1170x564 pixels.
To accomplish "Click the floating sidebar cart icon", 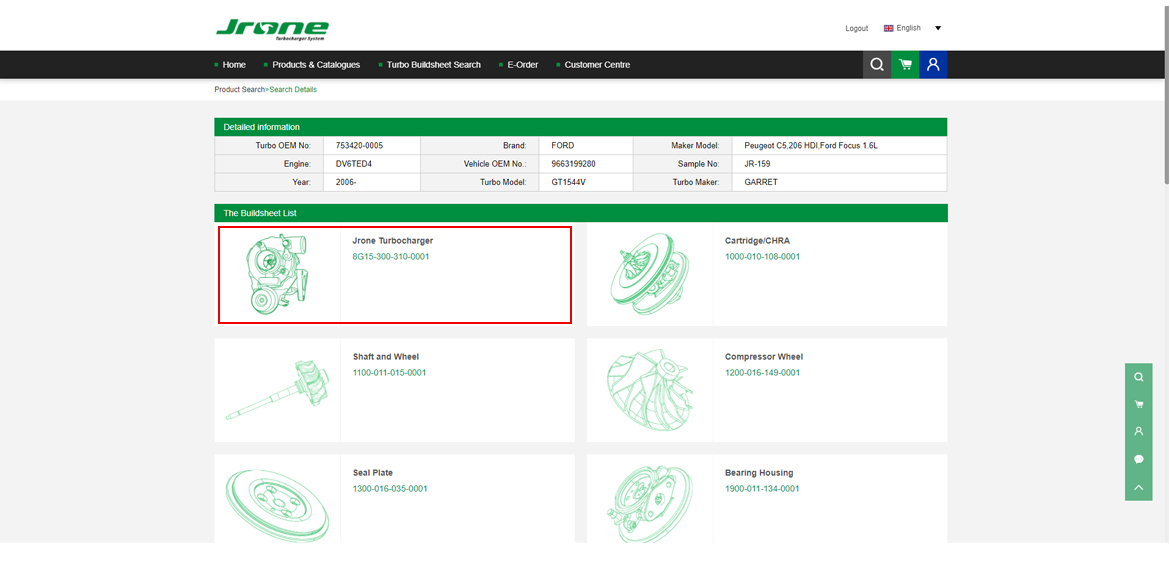I will (x=1139, y=404).
